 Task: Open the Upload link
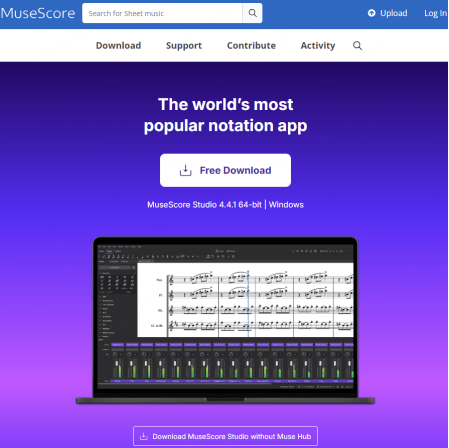pyautogui.click(x=387, y=13)
